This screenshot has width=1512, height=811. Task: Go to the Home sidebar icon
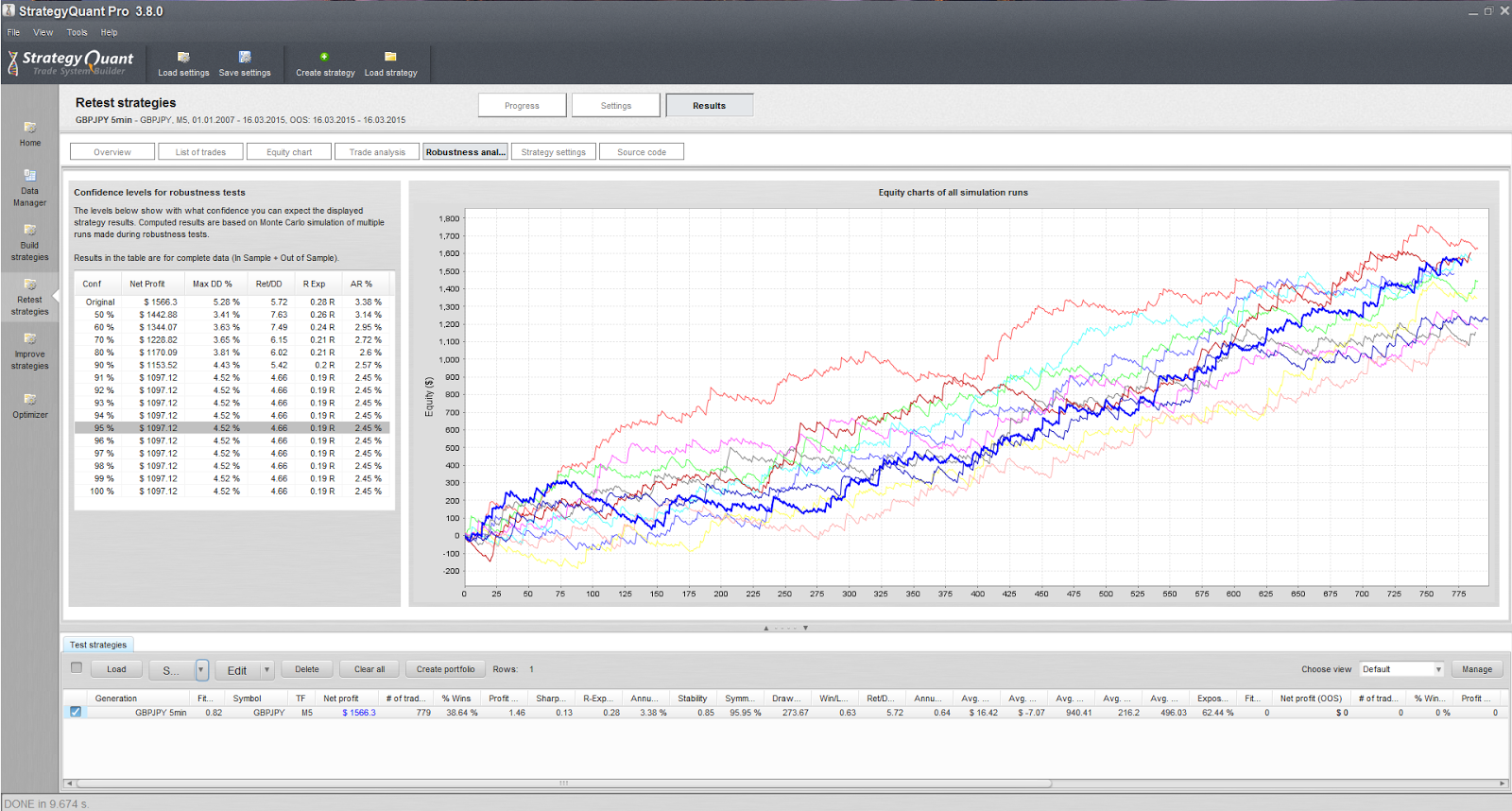(x=29, y=127)
